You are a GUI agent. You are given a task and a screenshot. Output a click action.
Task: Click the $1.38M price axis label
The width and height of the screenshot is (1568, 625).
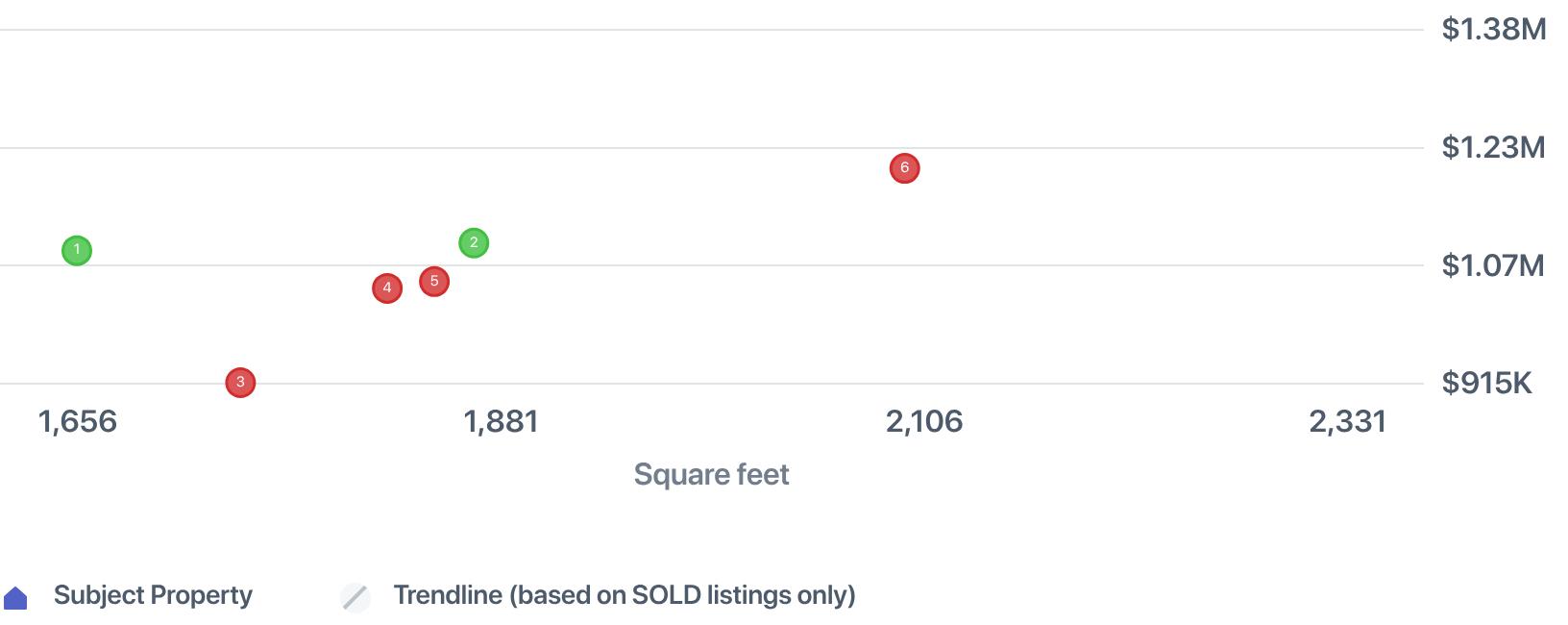tap(1493, 30)
